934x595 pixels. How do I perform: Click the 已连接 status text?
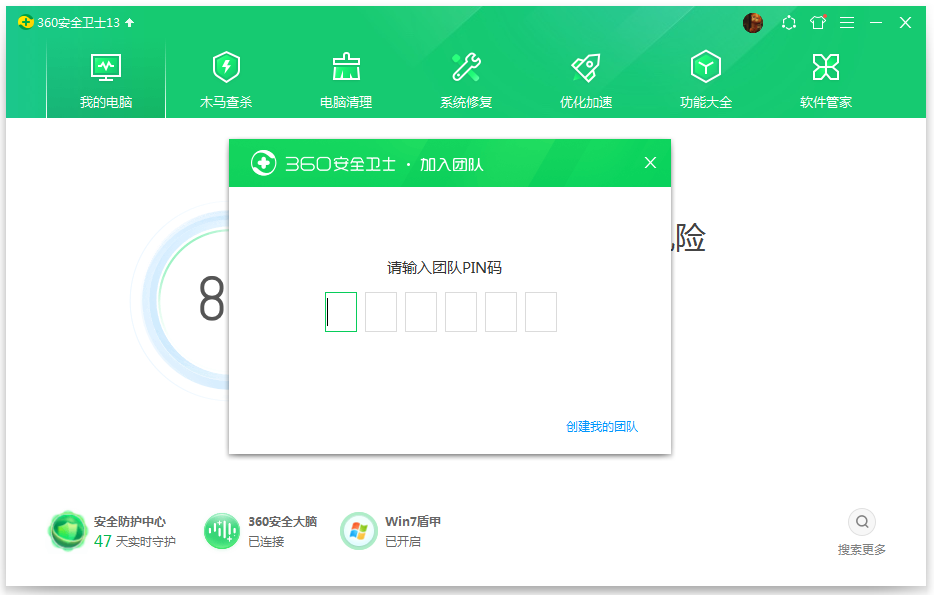pyautogui.click(x=266, y=541)
